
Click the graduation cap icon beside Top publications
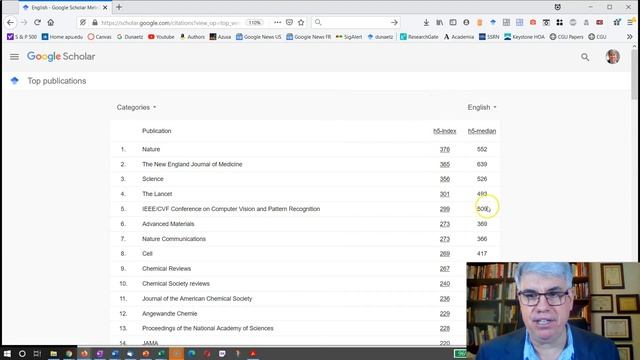click(x=15, y=80)
